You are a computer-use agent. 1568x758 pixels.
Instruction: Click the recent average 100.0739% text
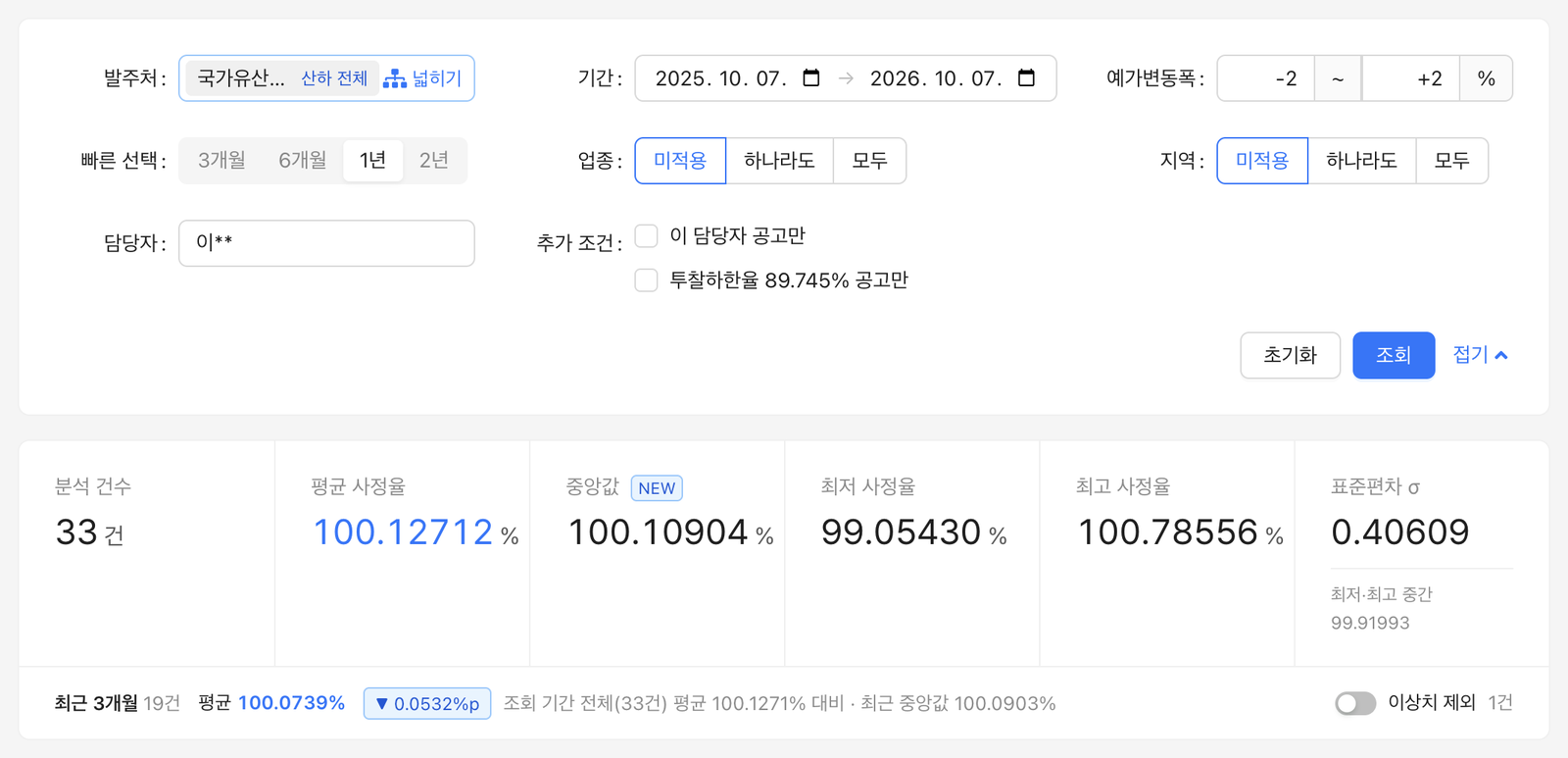(x=291, y=703)
